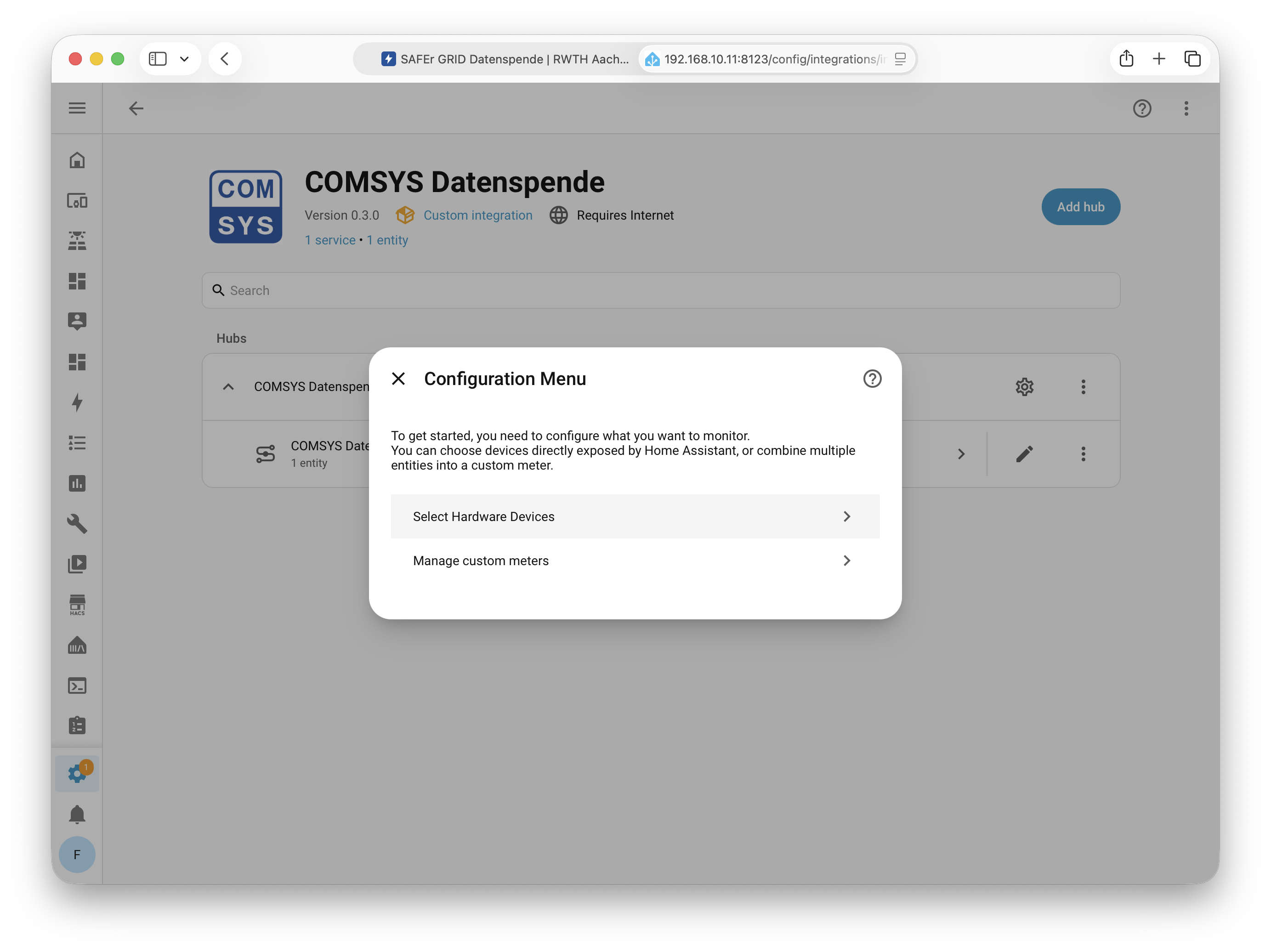Open the Custom integration link
This screenshot has width=1271, height=952.
tap(477, 215)
